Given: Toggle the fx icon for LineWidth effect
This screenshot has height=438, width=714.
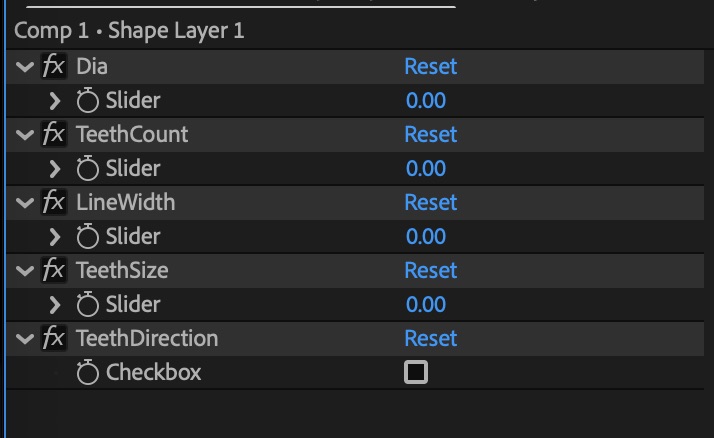Looking at the screenshot, I should click(x=53, y=203).
